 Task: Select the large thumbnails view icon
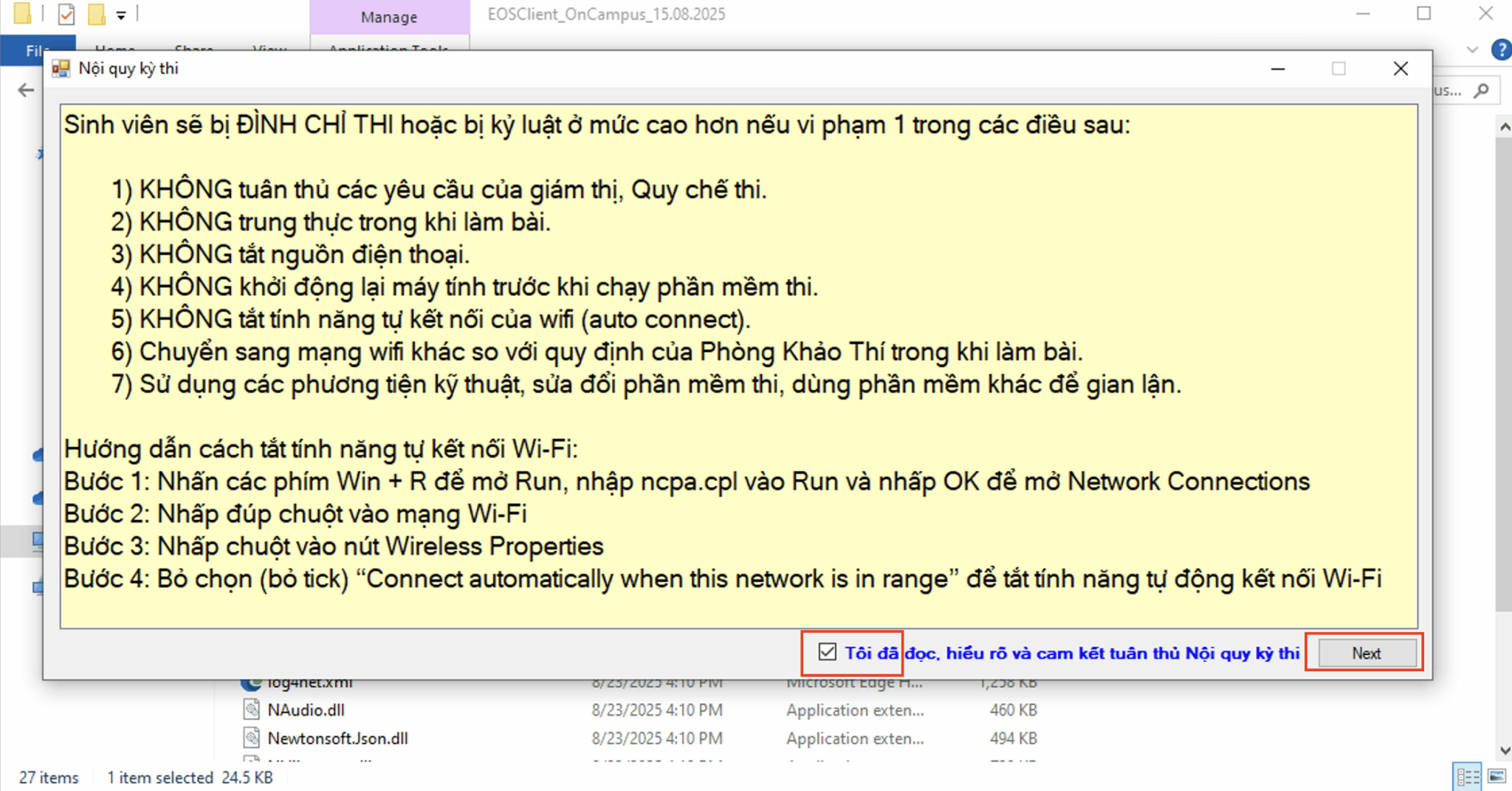[1496, 775]
